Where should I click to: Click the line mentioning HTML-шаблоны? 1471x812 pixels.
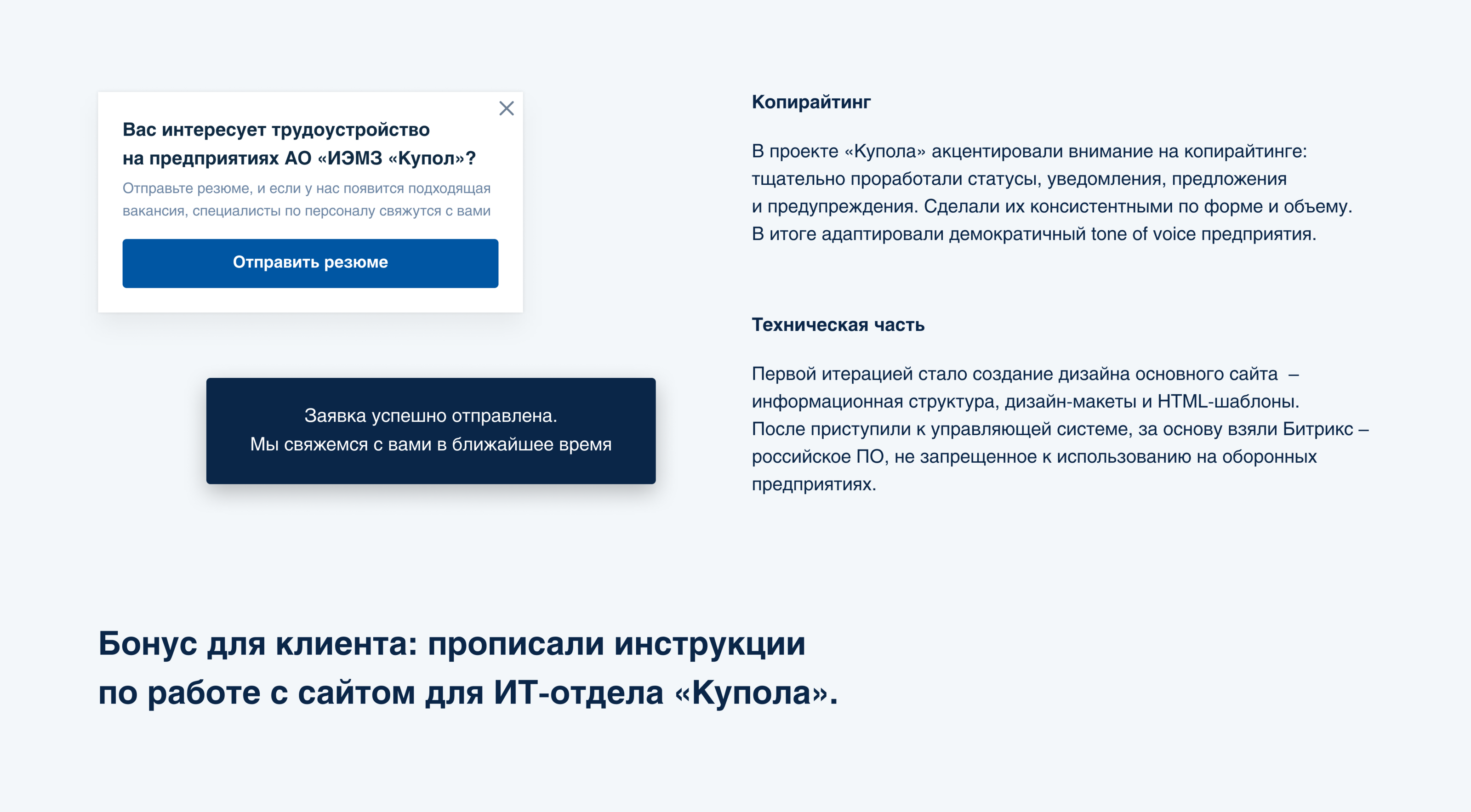tap(1025, 402)
